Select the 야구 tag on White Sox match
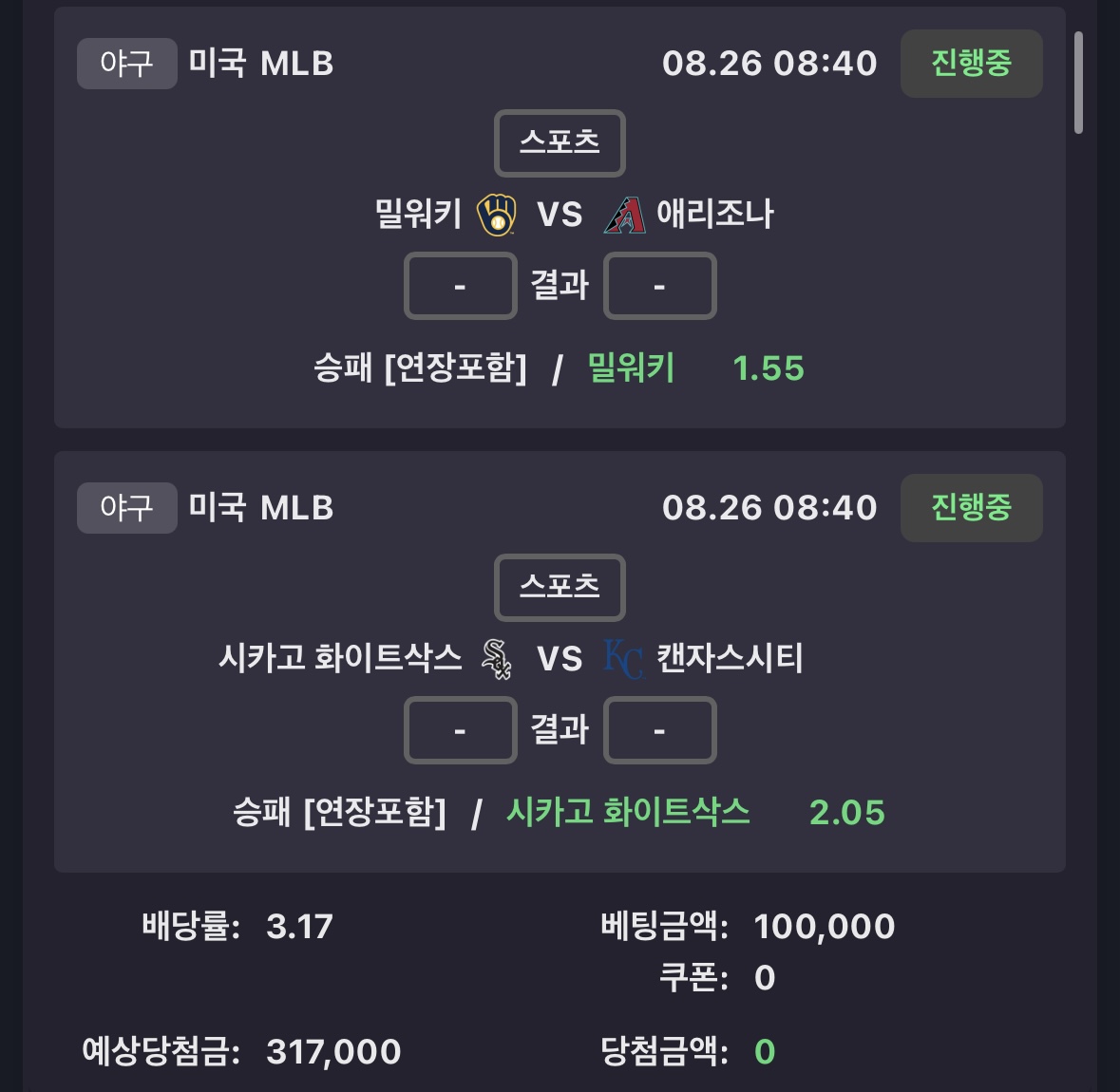 pos(127,508)
